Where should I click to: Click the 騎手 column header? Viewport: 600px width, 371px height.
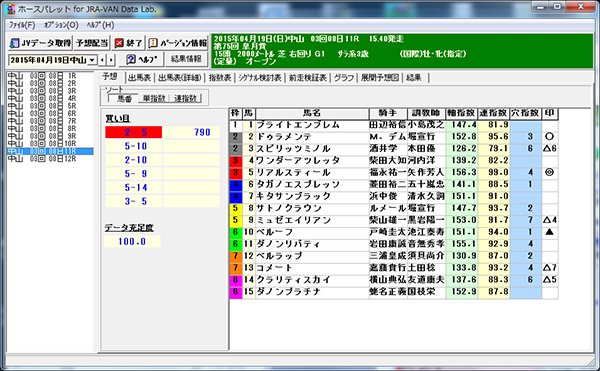pyautogui.click(x=388, y=113)
